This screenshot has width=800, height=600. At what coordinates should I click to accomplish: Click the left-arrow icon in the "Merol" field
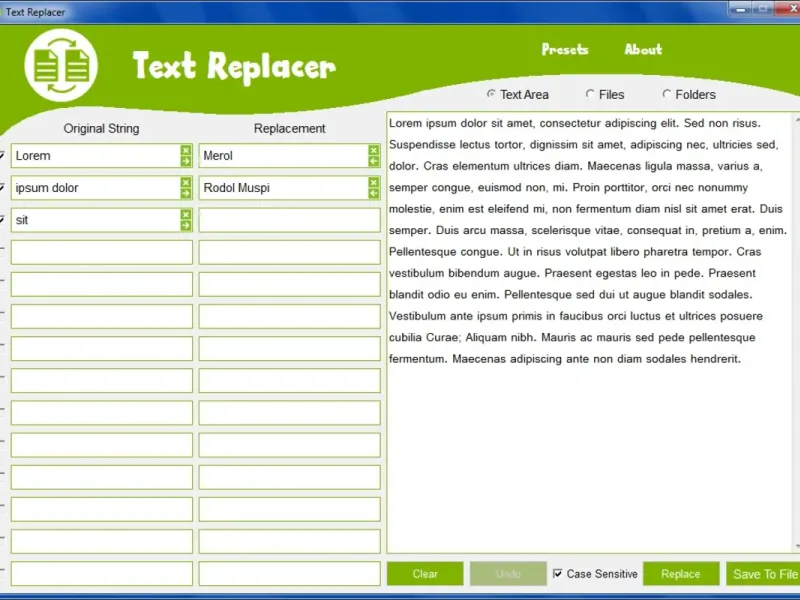[373, 161]
